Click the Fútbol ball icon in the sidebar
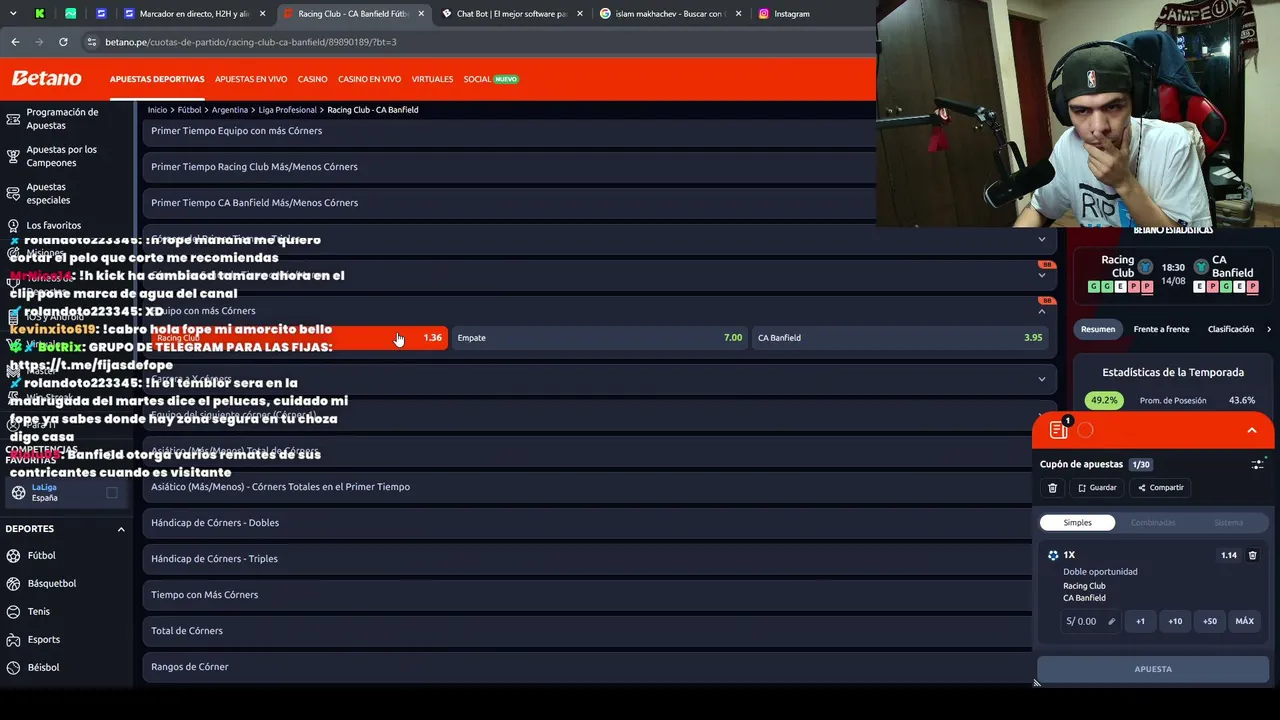 click(13, 556)
